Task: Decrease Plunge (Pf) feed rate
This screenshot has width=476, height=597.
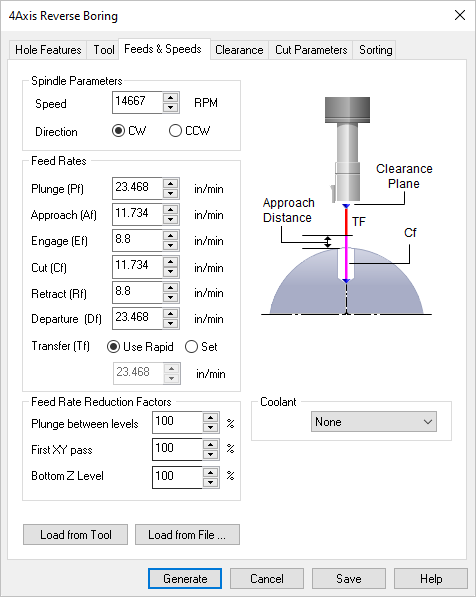Action: click(x=171, y=193)
